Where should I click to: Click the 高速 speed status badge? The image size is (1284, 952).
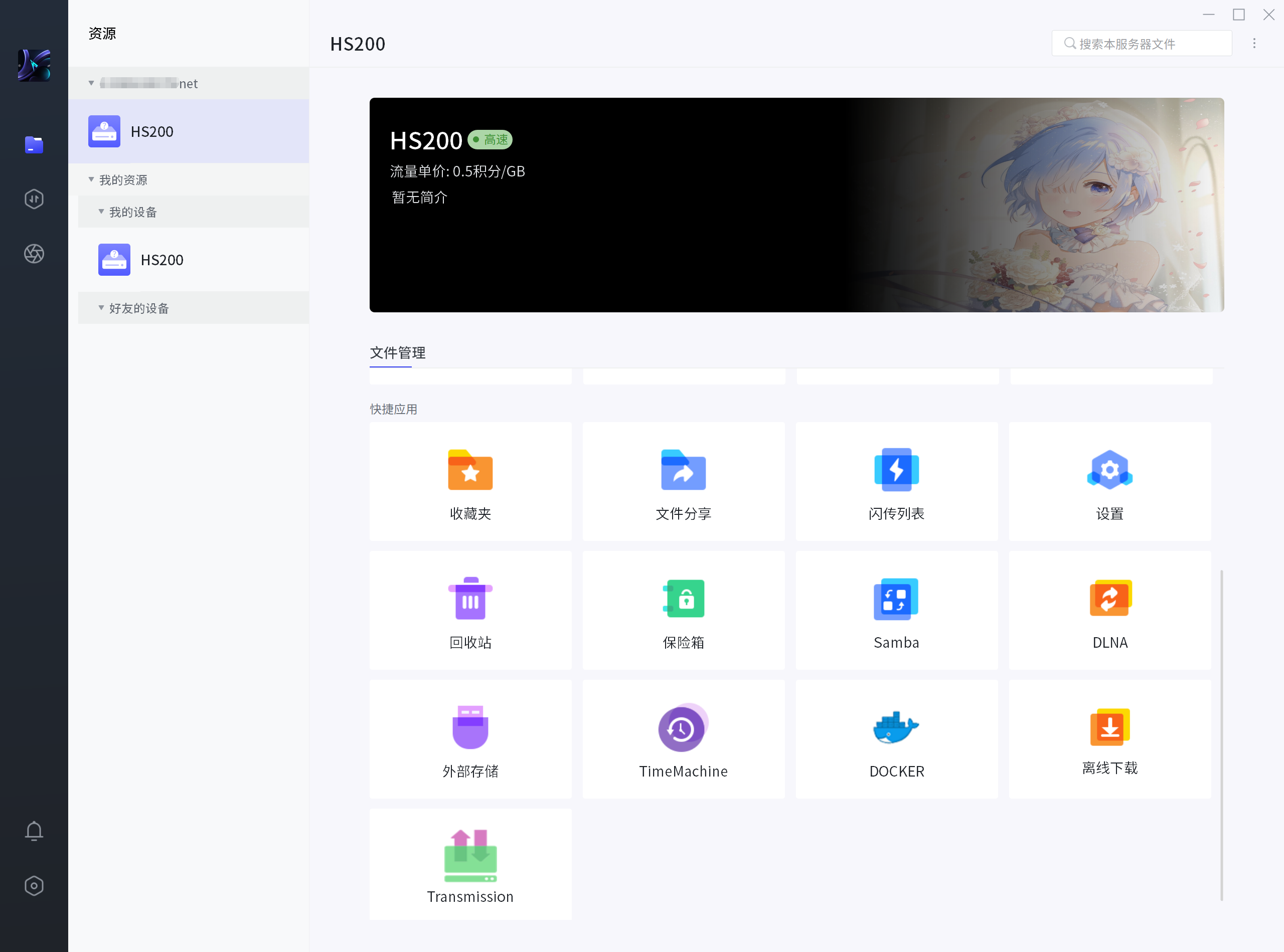tap(490, 139)
